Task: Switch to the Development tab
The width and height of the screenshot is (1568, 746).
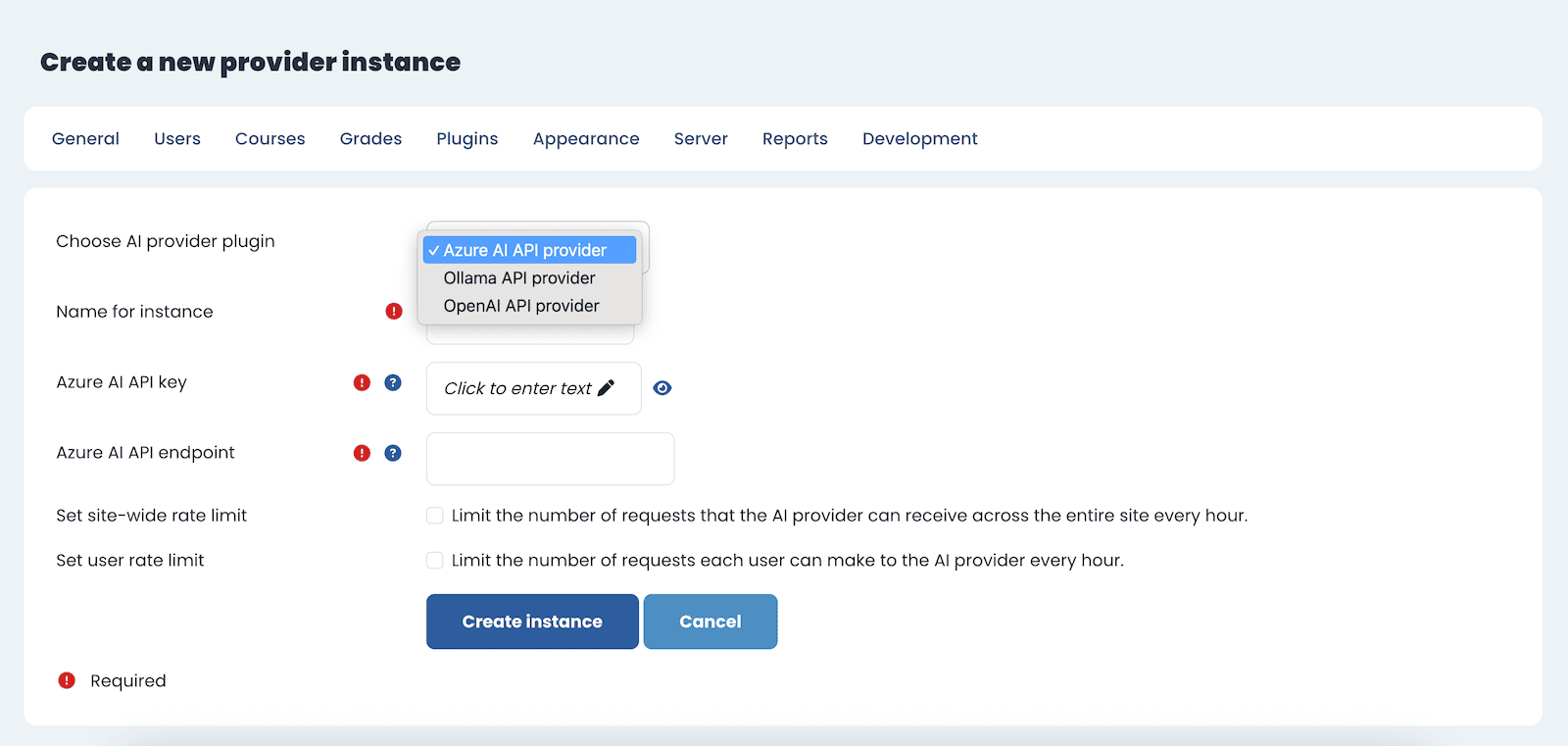Action: [x=920, y=139]
